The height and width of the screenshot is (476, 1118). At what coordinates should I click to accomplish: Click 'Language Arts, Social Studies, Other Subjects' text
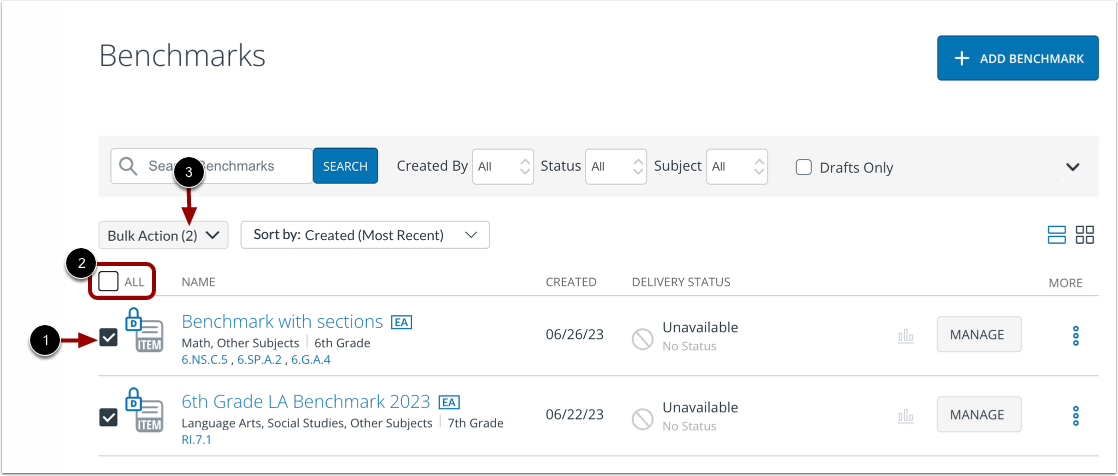coord(307,423)
